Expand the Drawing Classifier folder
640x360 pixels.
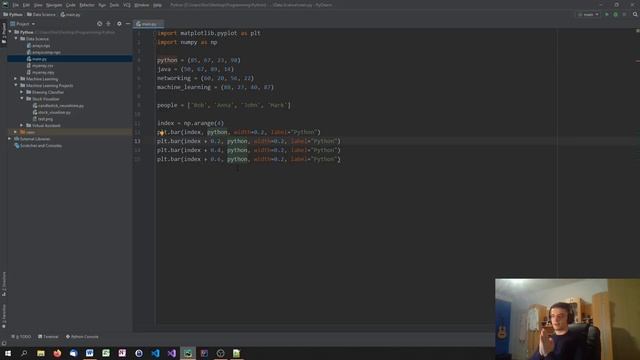pyautogui.click(x=22, y=92)
